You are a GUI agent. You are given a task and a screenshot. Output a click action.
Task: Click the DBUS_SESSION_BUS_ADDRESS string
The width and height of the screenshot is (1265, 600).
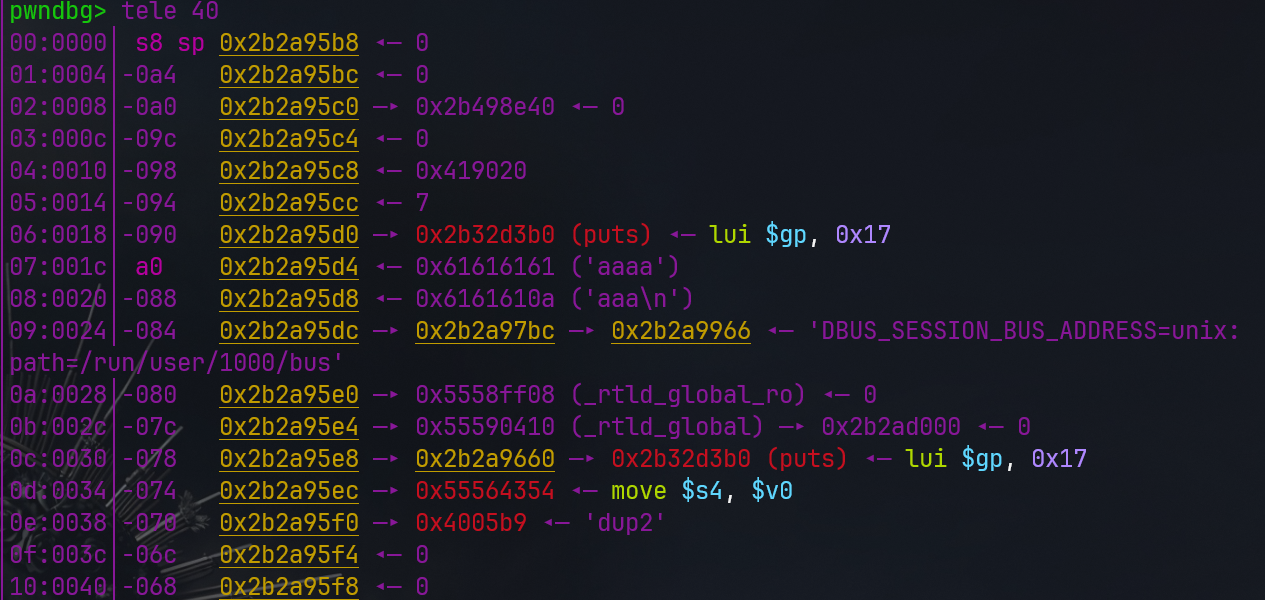pos(1030,331)
